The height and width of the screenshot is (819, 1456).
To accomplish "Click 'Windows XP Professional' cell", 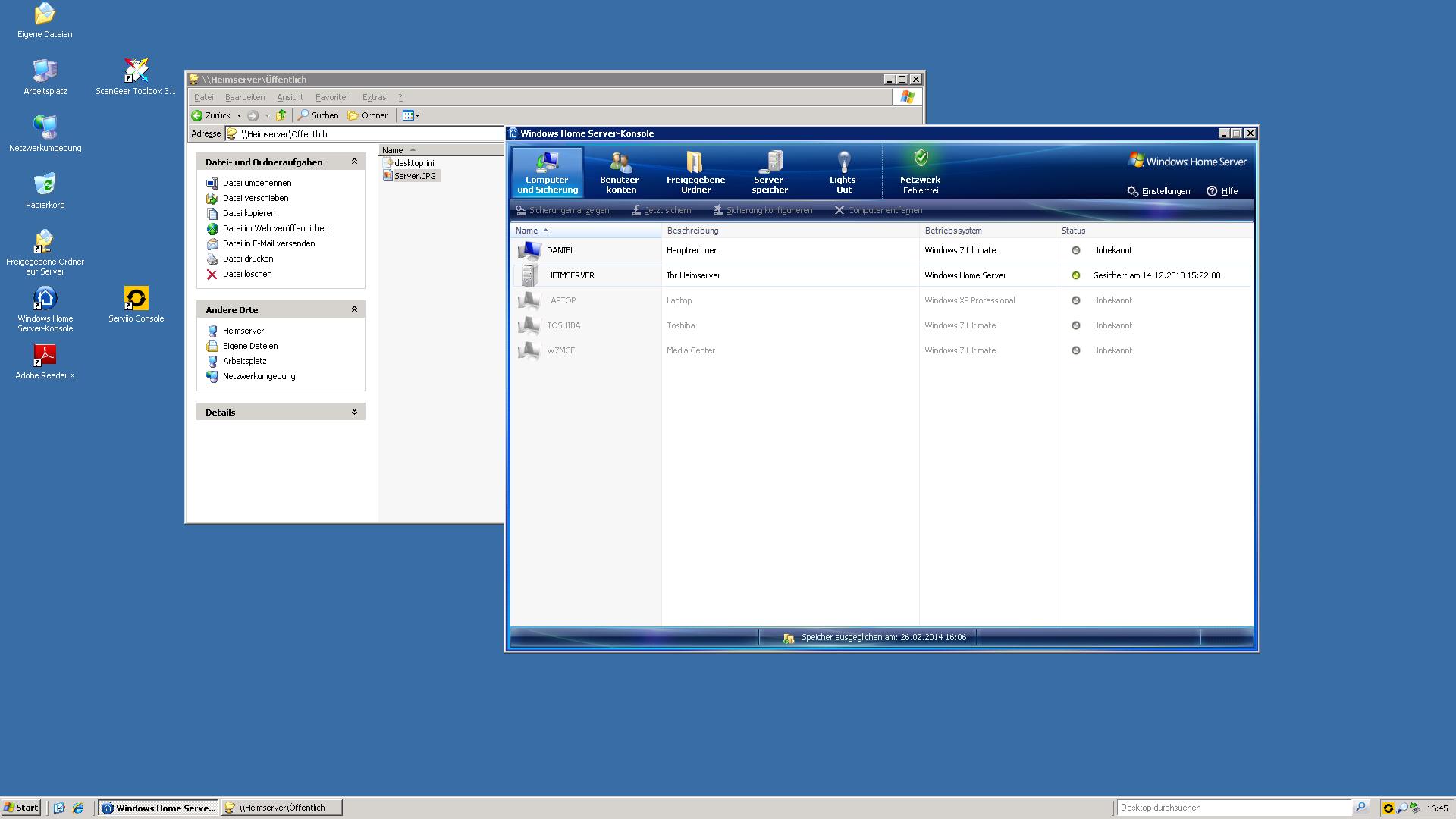I will click(x=970, y=300).
